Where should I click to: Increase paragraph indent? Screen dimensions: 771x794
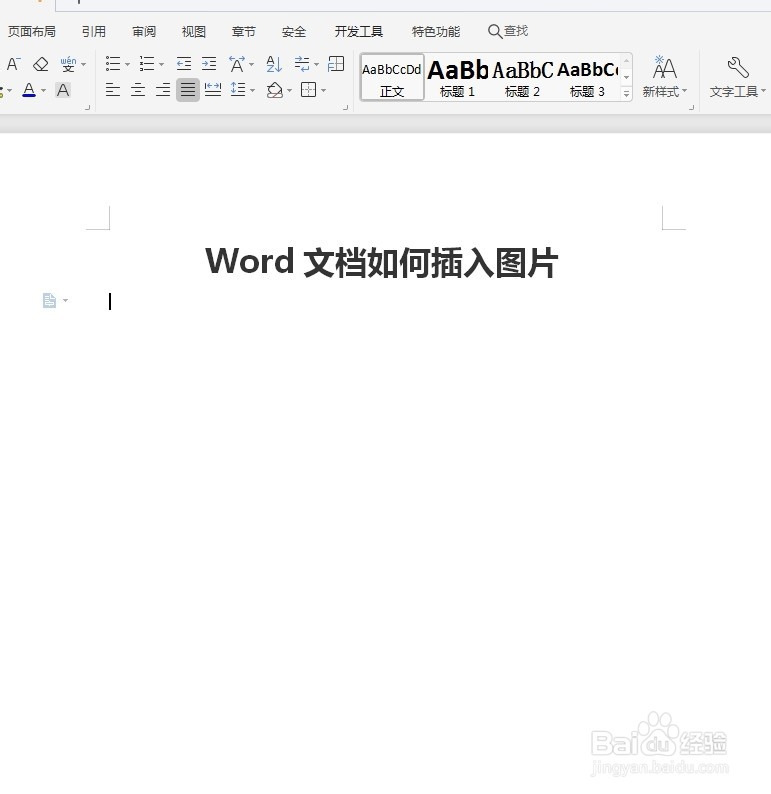click(209, 64)
